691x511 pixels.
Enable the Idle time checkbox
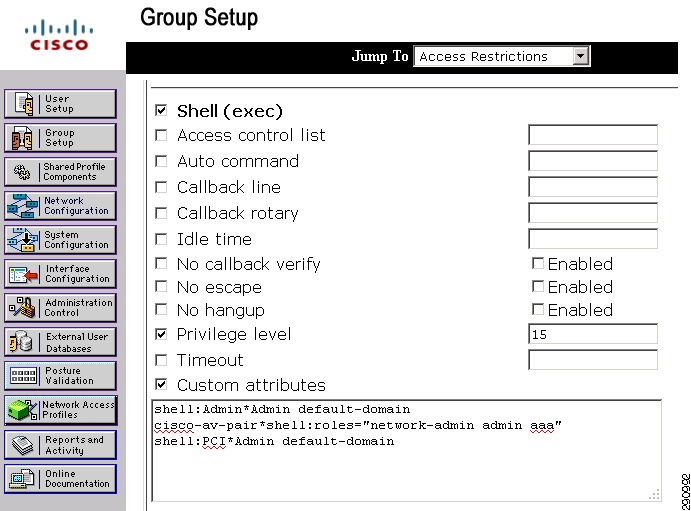(x=161, y=239)
